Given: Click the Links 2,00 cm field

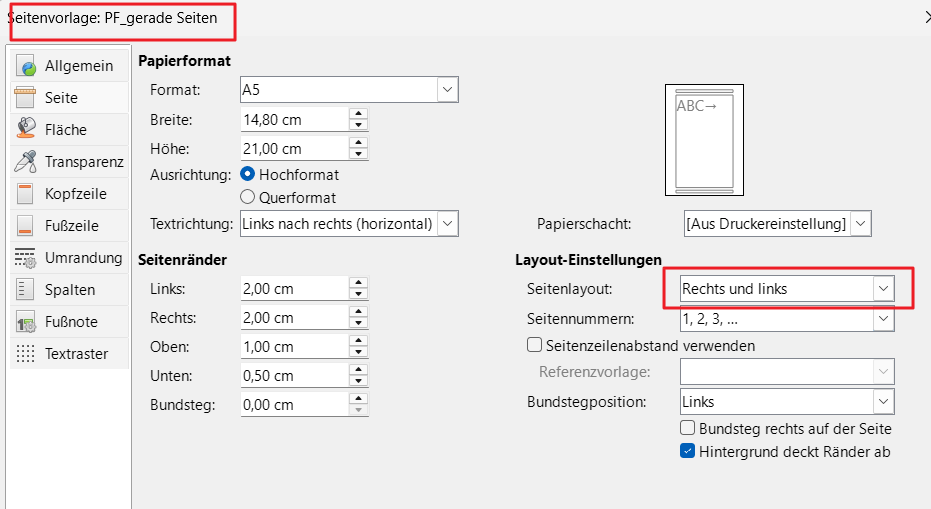Looking at the screenshot, I should pyautogui.click(x=294, y=289).
